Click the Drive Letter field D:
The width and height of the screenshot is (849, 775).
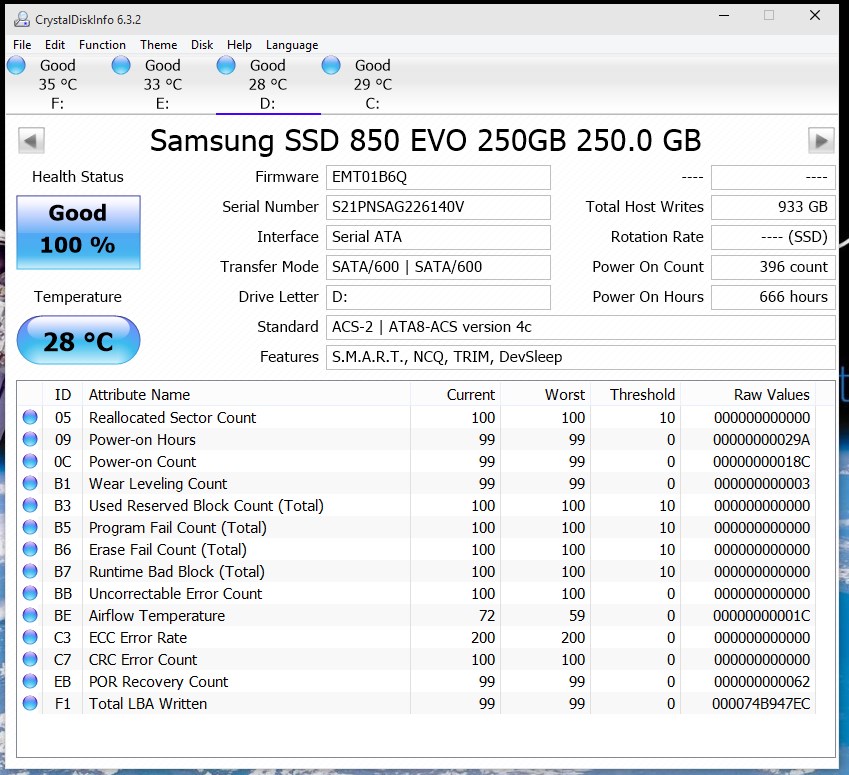[438, 297]
